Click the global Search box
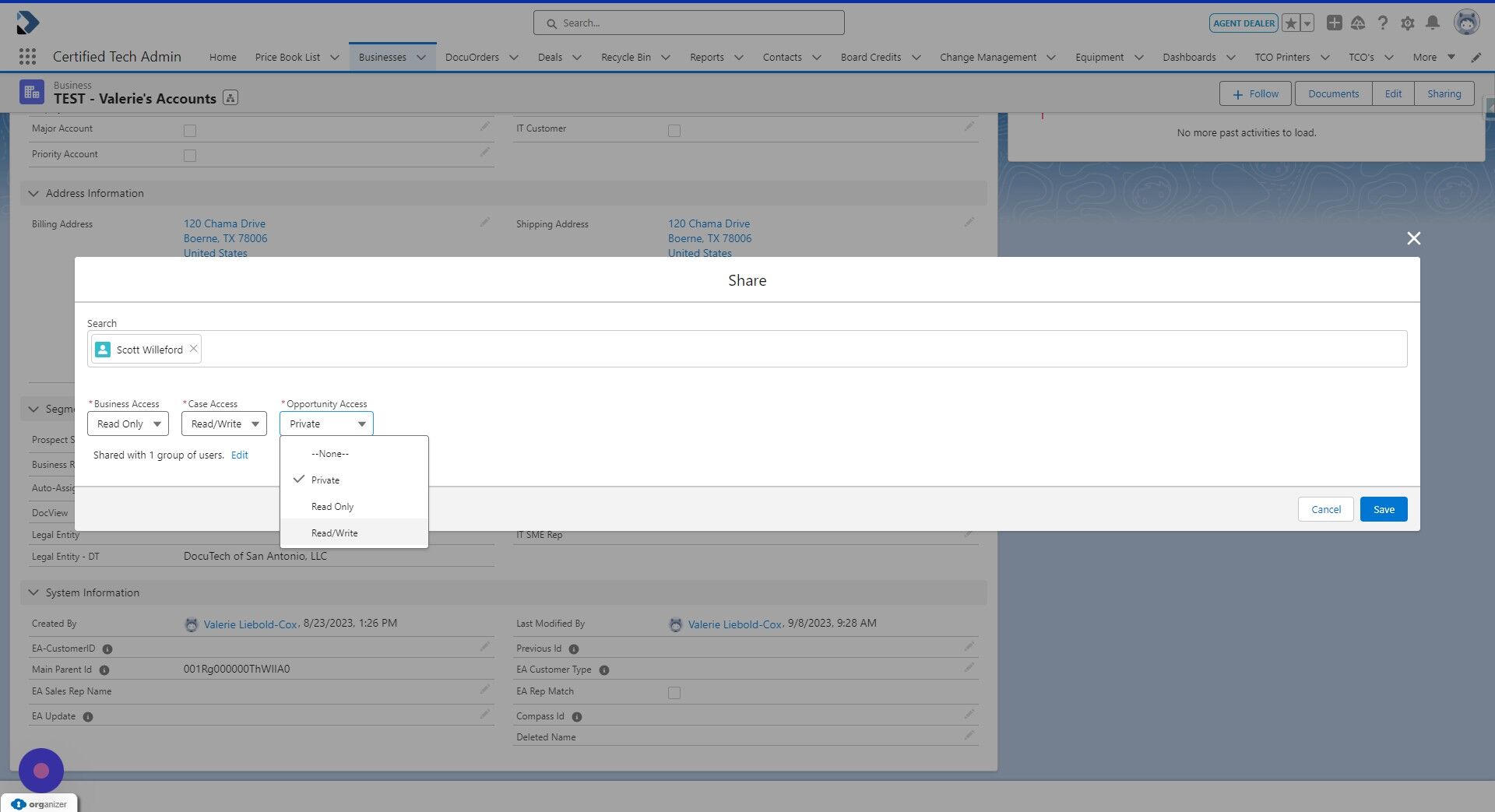 (688, 23)
